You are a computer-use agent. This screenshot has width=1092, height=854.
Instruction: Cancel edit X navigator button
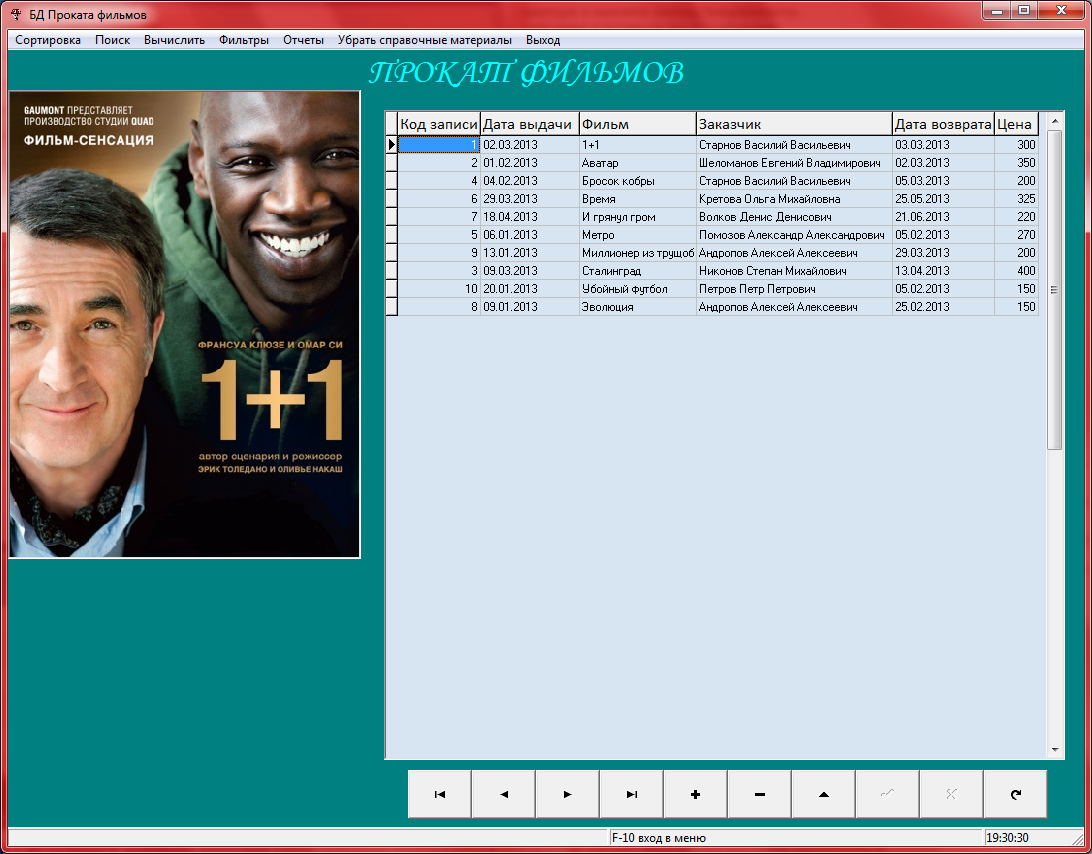point(951,793)
